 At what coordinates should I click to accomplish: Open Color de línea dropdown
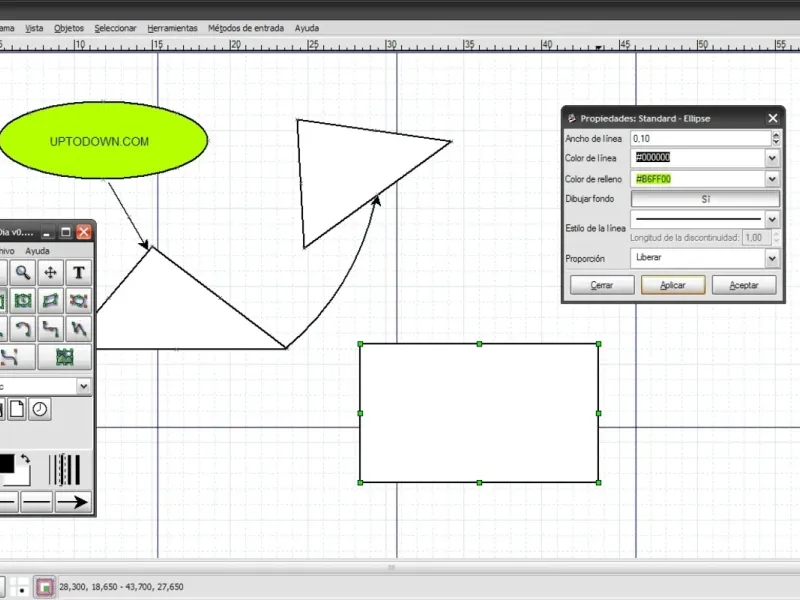coord(772,158)
